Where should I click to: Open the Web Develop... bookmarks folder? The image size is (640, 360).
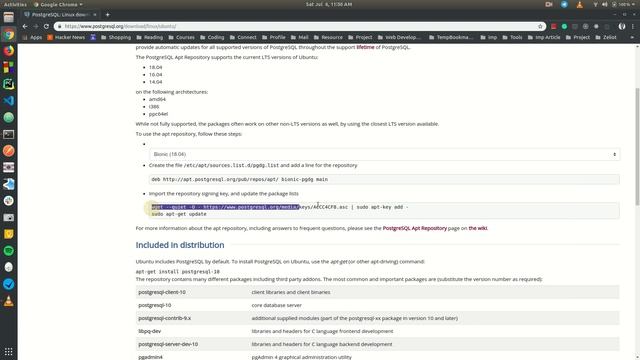pyautogui.click(x=399, y=37)
